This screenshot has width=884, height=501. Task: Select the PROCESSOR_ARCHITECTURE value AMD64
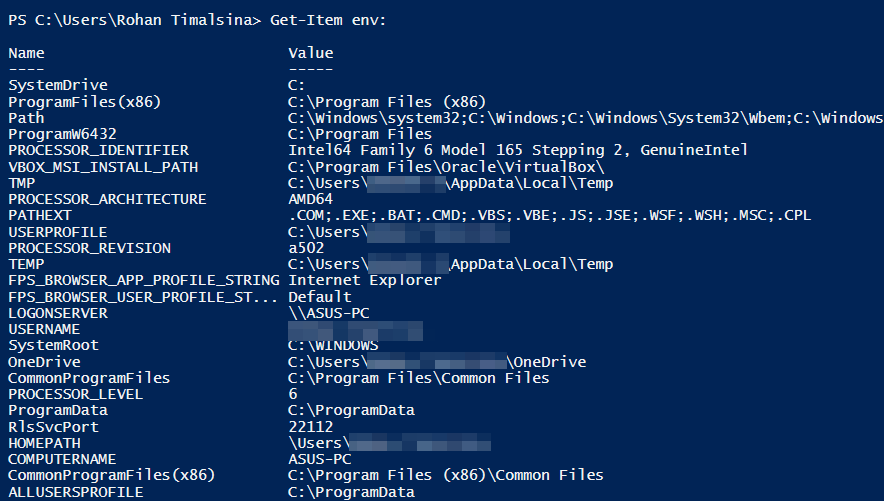tap(311, 199)
